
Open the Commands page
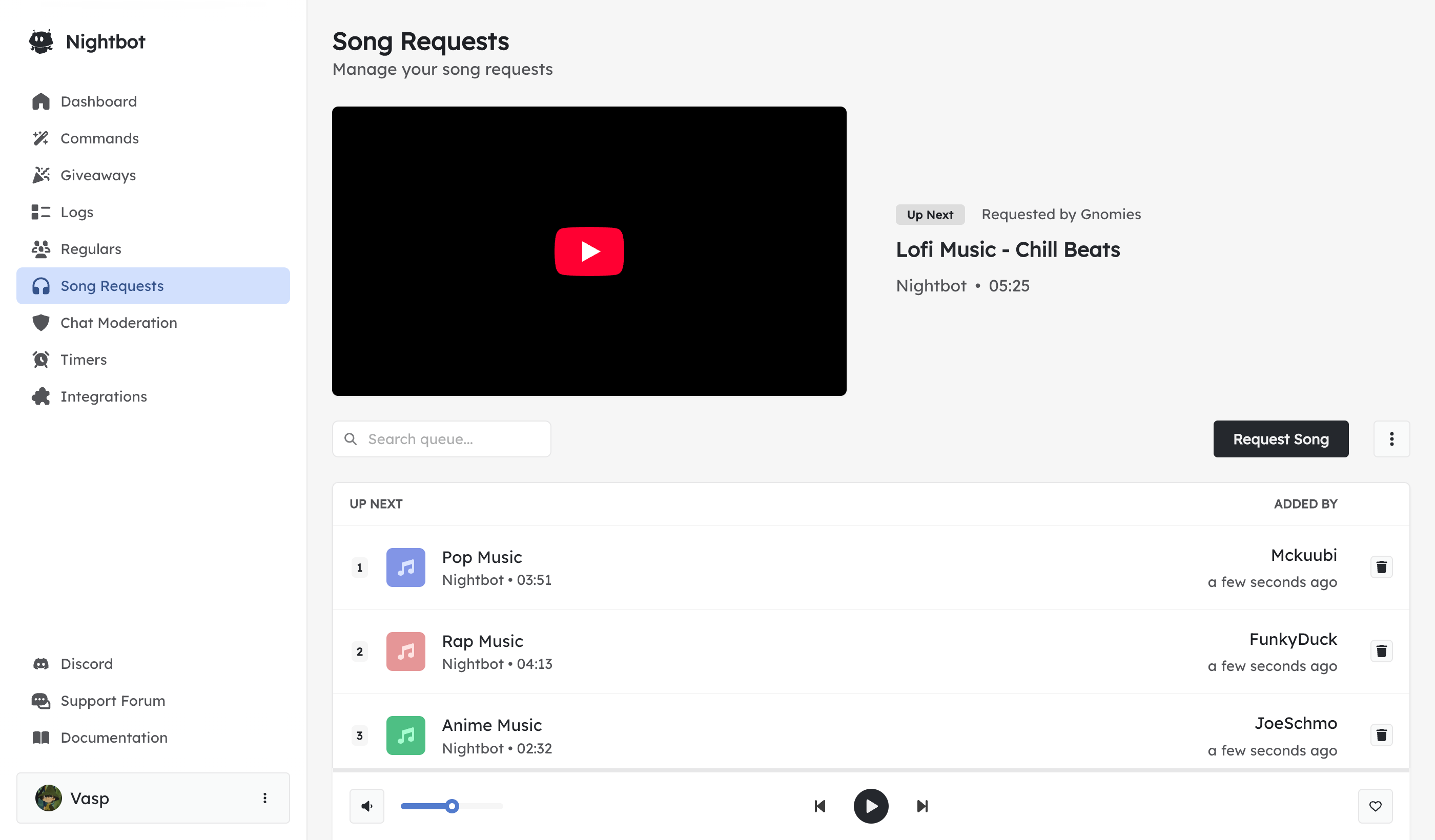coord(99,138)
